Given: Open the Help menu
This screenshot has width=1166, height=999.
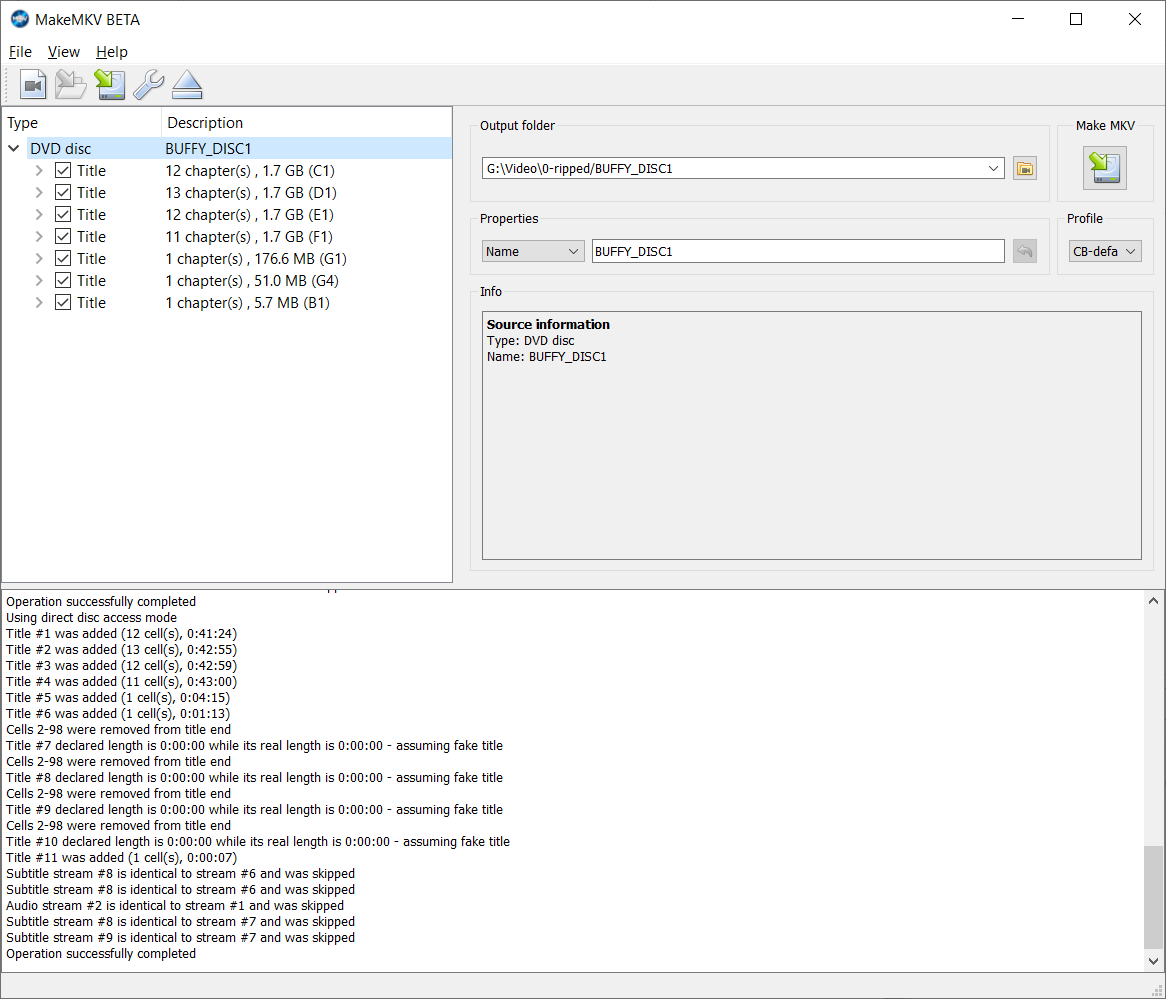Looking at the screenshot, I should 112,52.
